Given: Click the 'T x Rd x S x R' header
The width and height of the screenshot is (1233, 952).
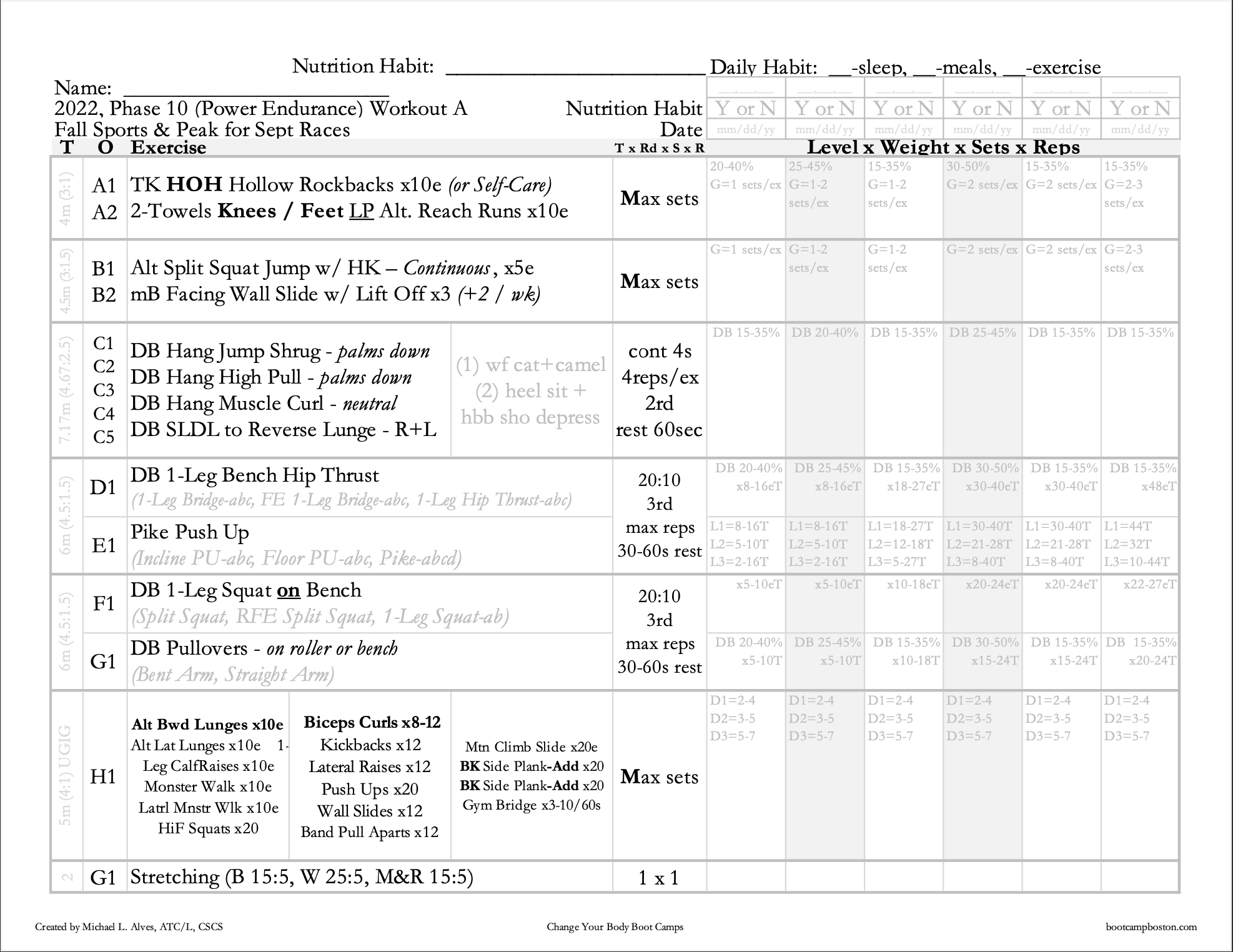Looking at the screenshot, I should 660,148.
